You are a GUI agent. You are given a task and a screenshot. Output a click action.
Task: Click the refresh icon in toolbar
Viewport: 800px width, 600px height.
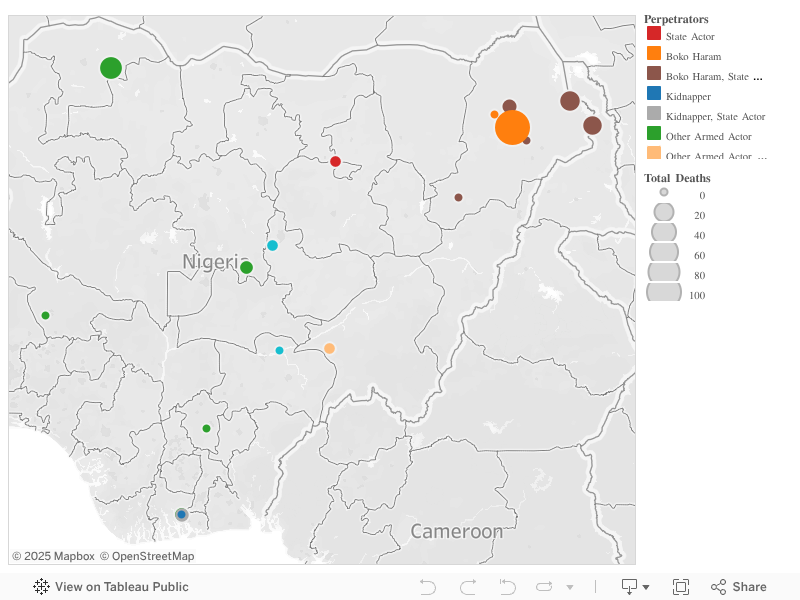(x=544, y=587)
